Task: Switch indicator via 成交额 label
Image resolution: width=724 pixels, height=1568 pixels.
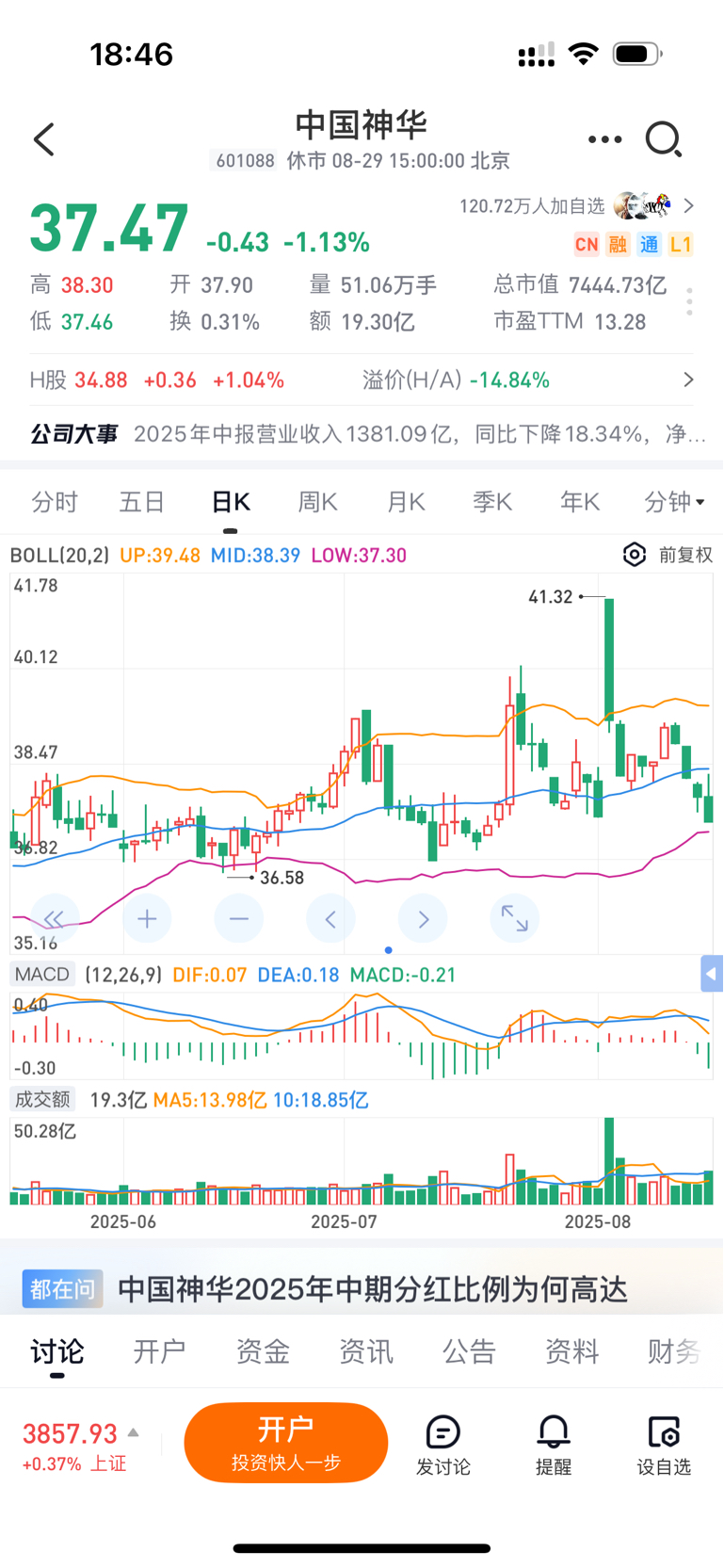Action: (42, 1099)
